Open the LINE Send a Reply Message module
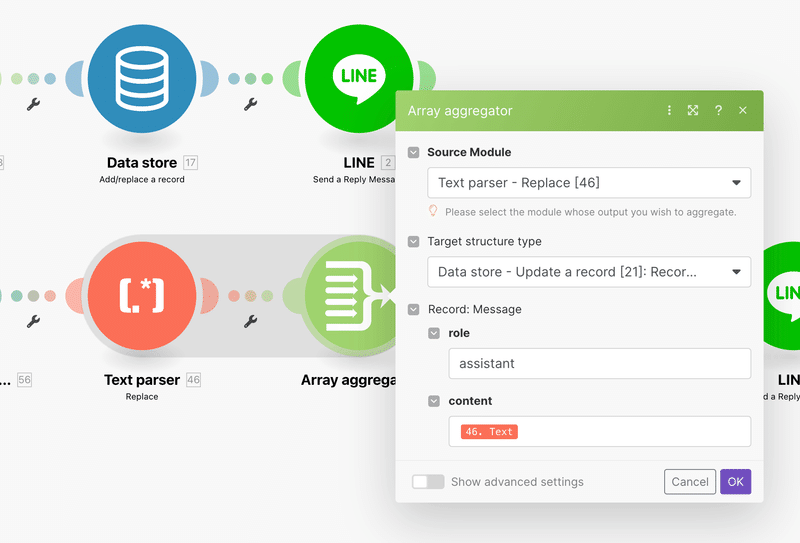The height and width of the screenshot is (543, 800). pos(359,79)
